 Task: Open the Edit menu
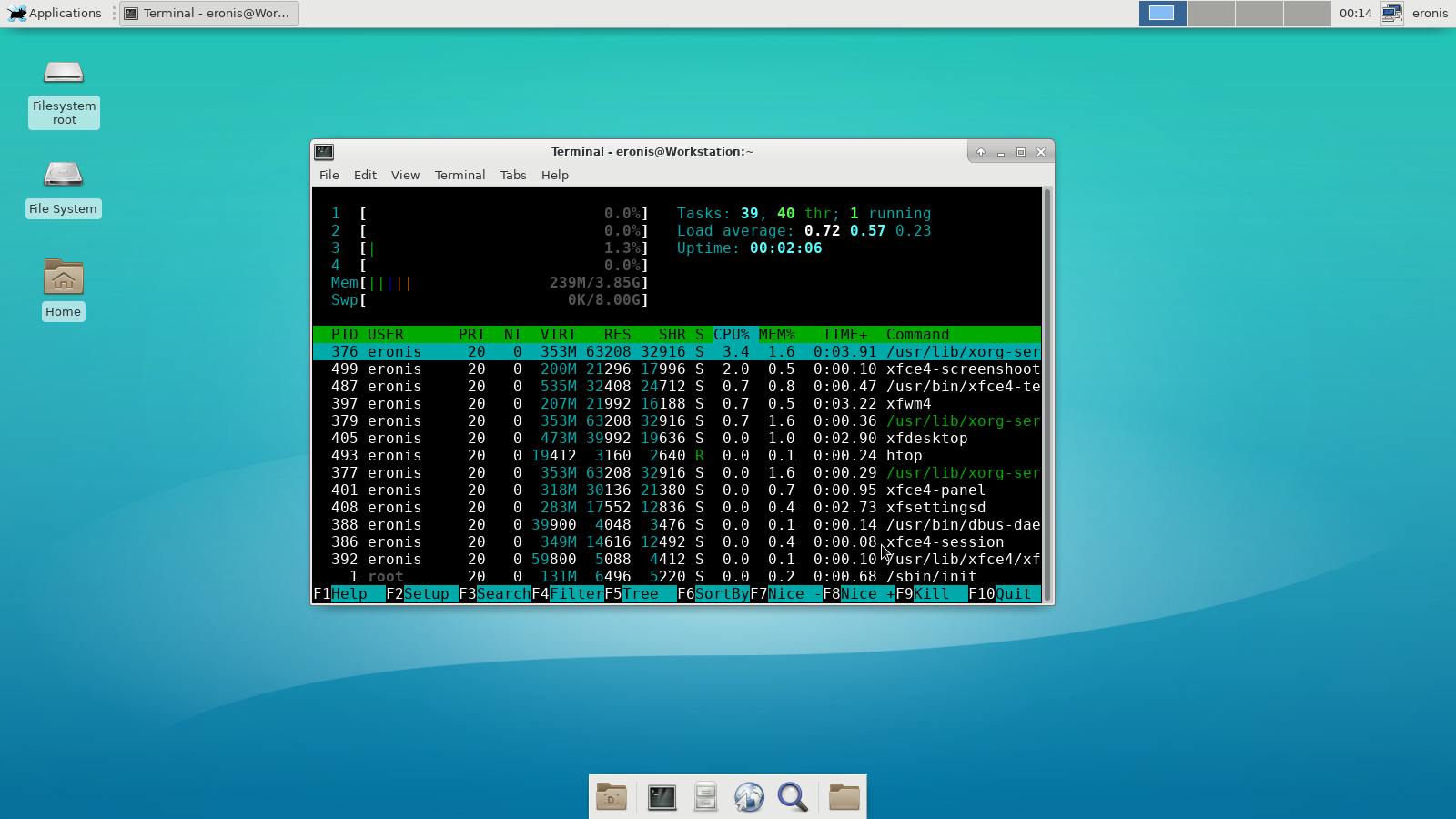[x=365, y=175]
